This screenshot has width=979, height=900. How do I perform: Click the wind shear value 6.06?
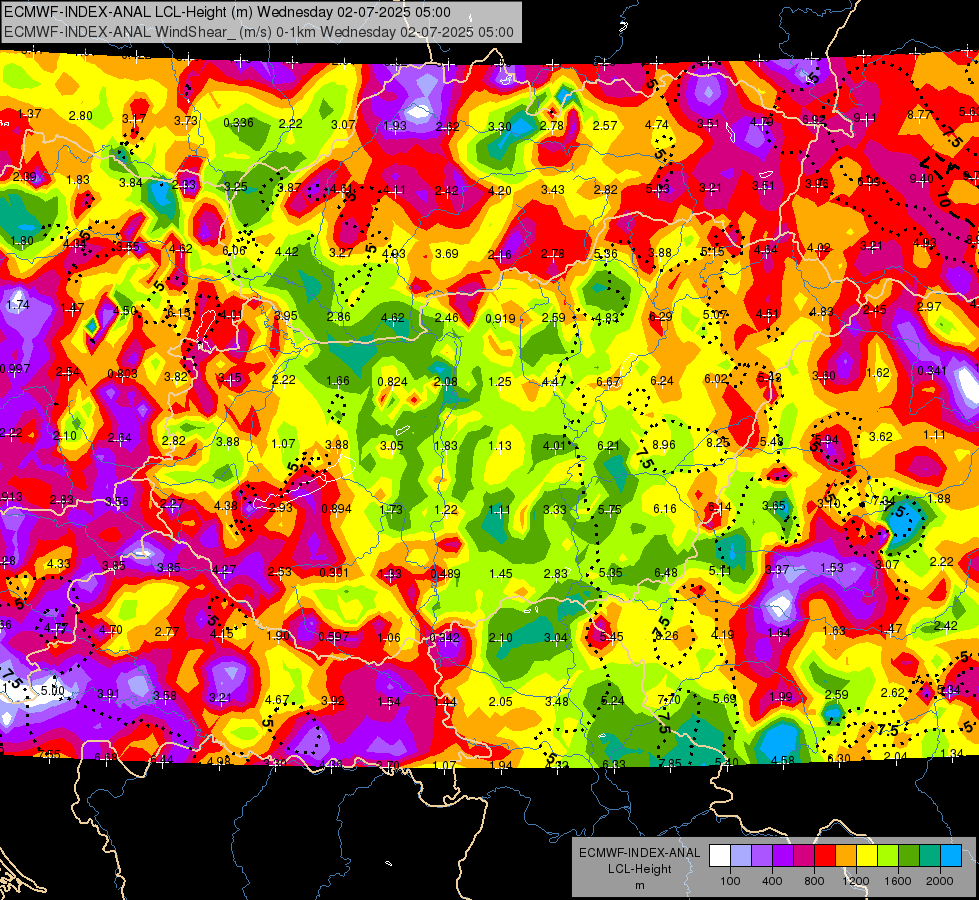[234, 250]
